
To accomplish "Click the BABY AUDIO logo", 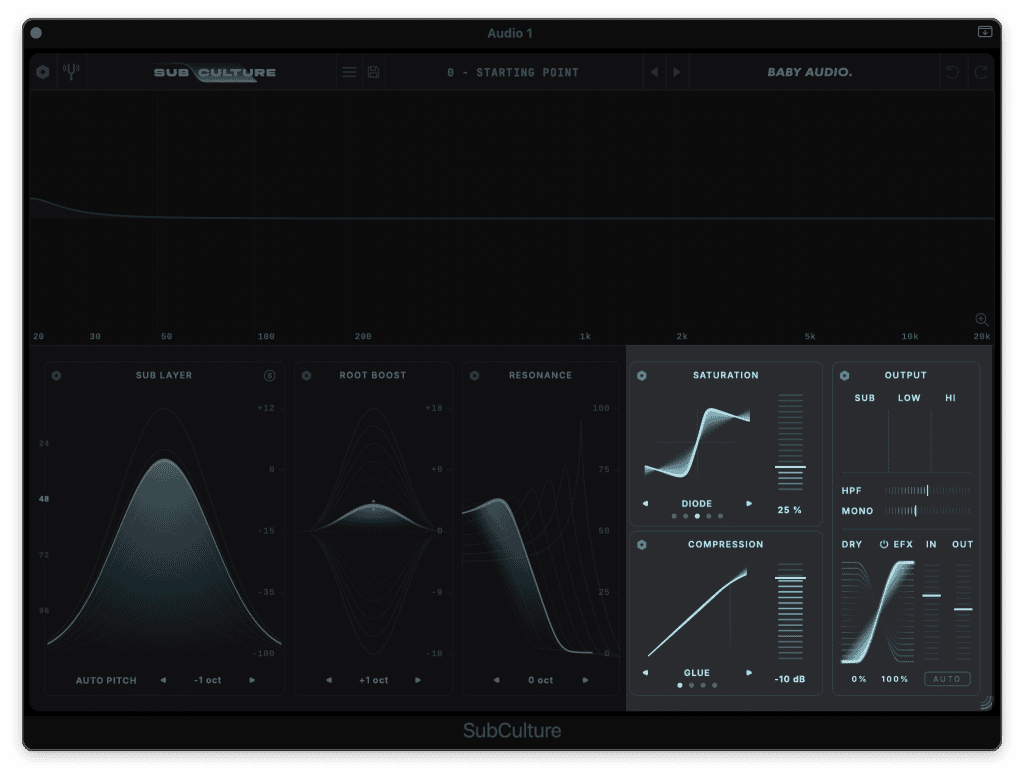I will [x=810, y=72].
